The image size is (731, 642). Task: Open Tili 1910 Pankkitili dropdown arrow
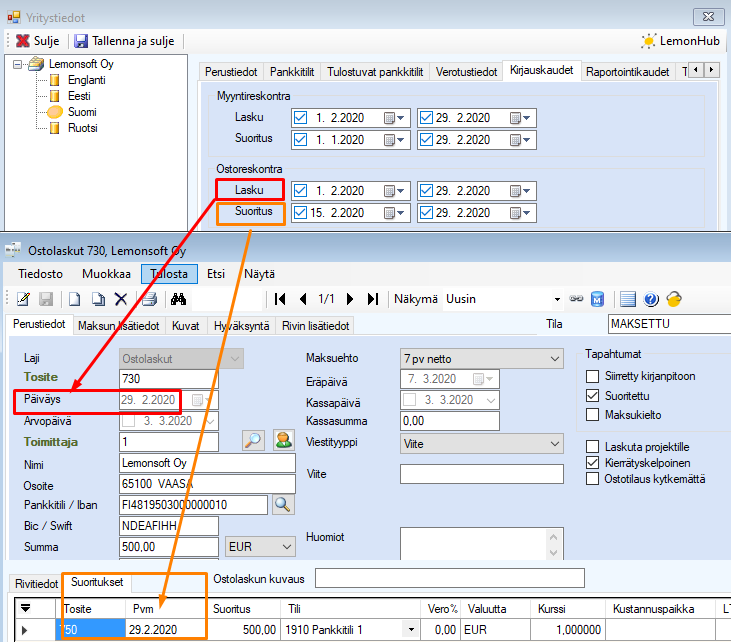(x=411, y=630)
